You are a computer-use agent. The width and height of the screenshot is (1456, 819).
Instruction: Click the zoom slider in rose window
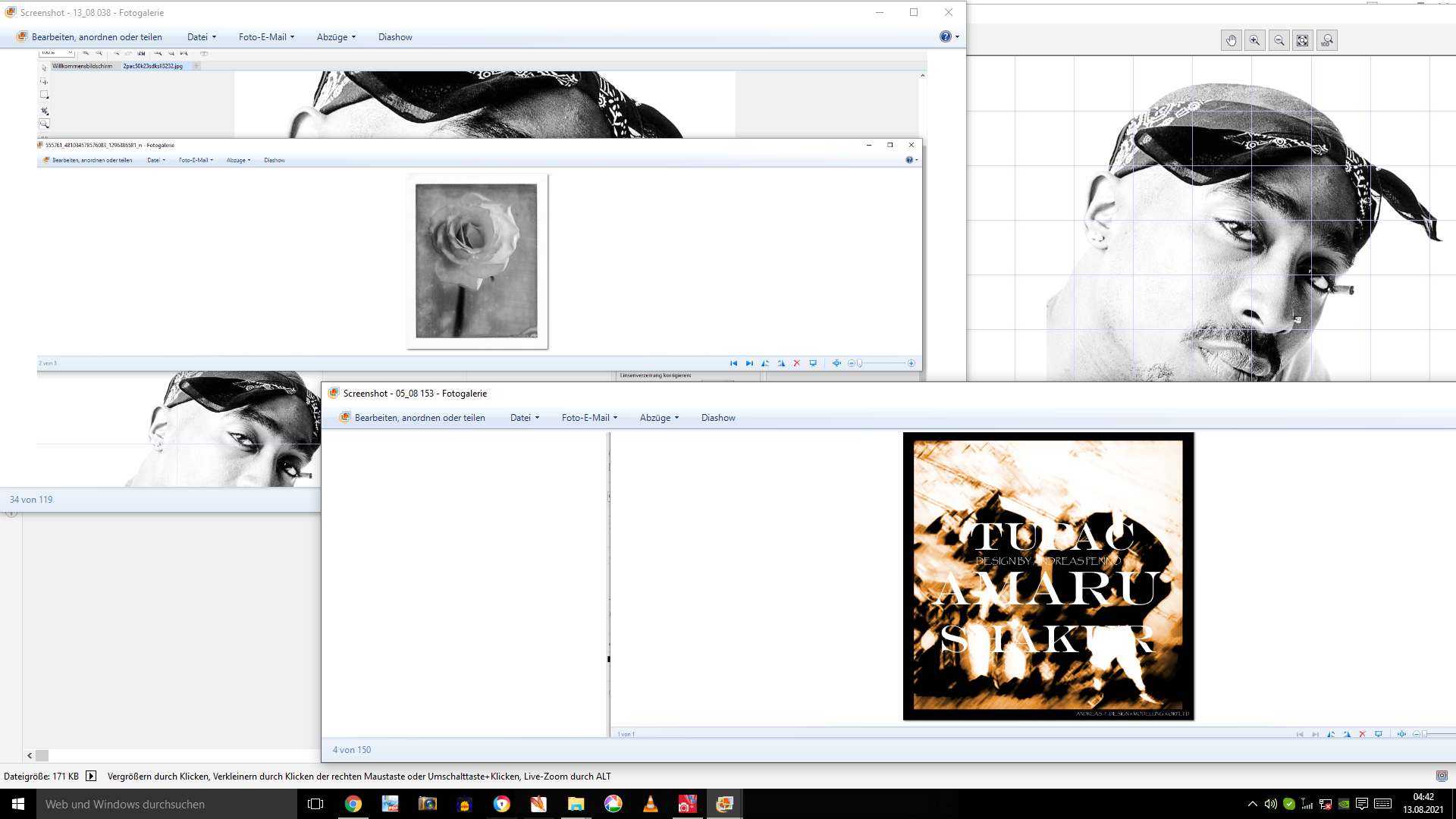tap(882, 363)
